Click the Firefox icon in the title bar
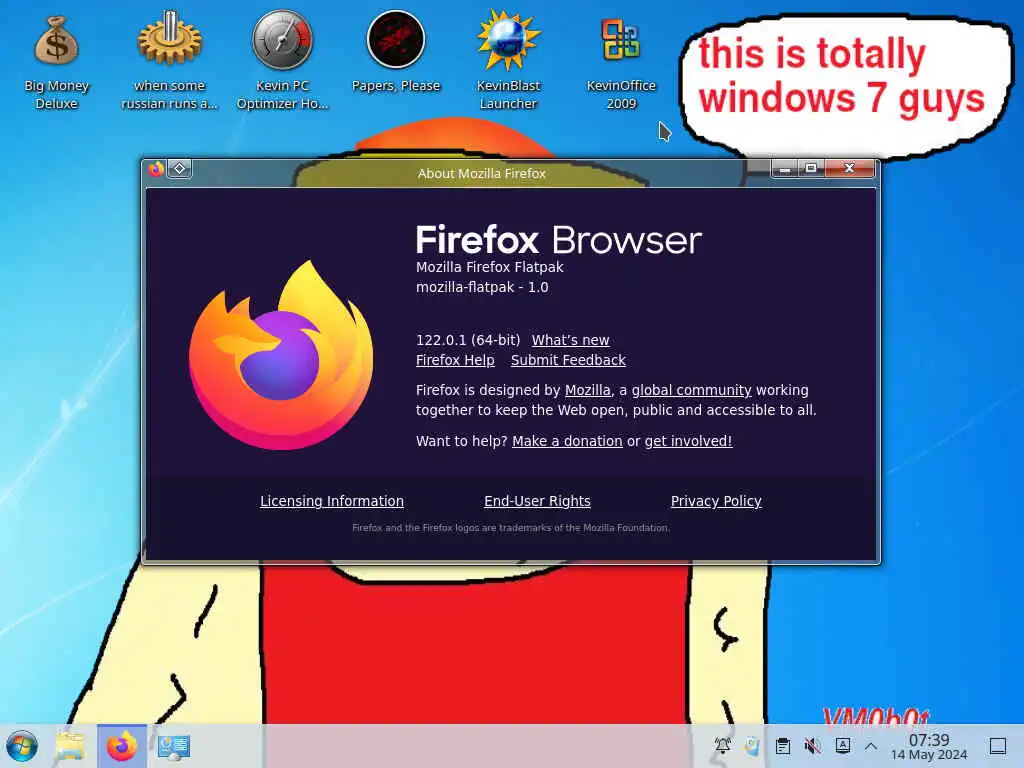 tap(156, 169)
